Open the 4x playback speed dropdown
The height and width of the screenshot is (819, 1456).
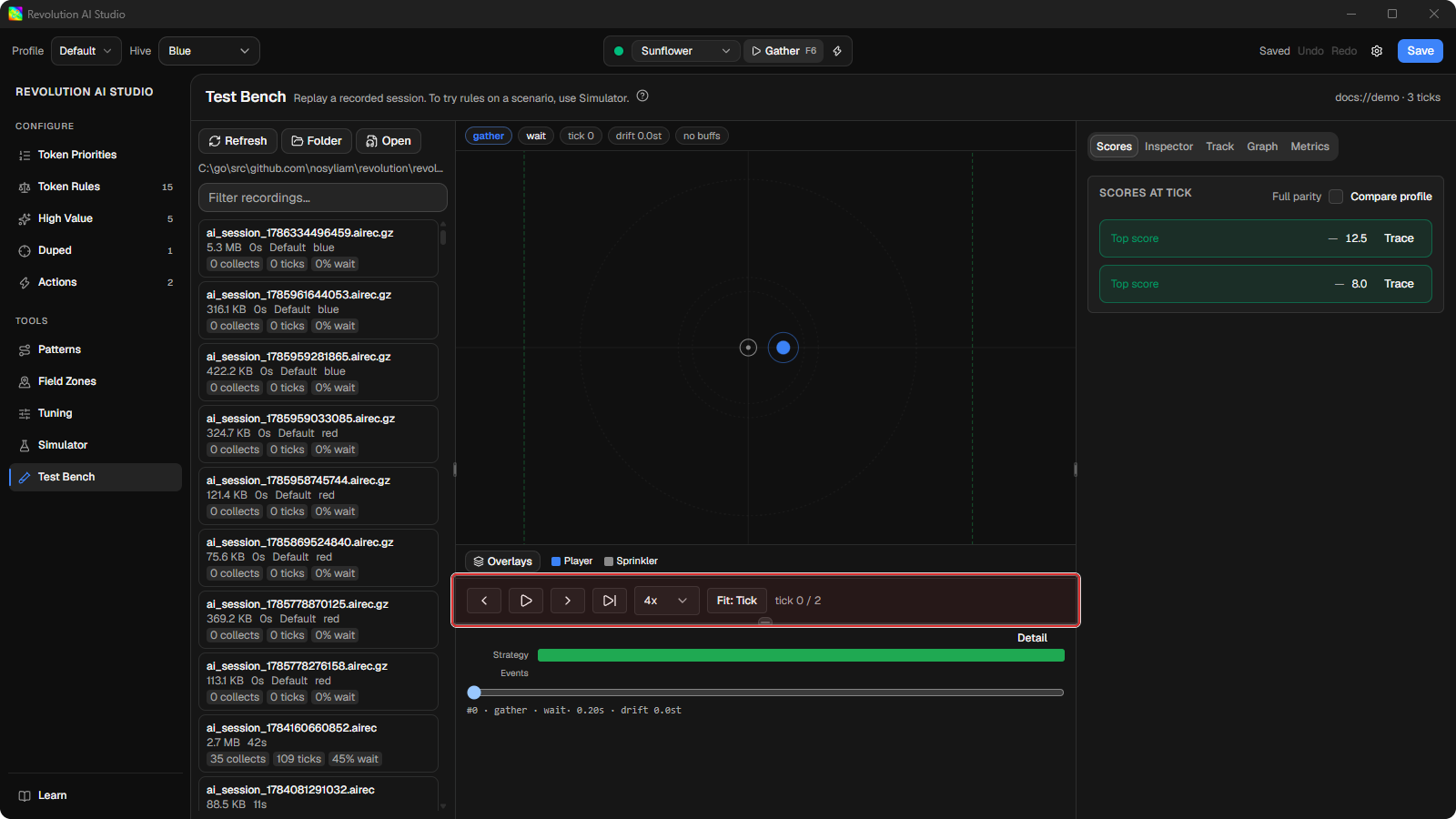tap(667, 601)
